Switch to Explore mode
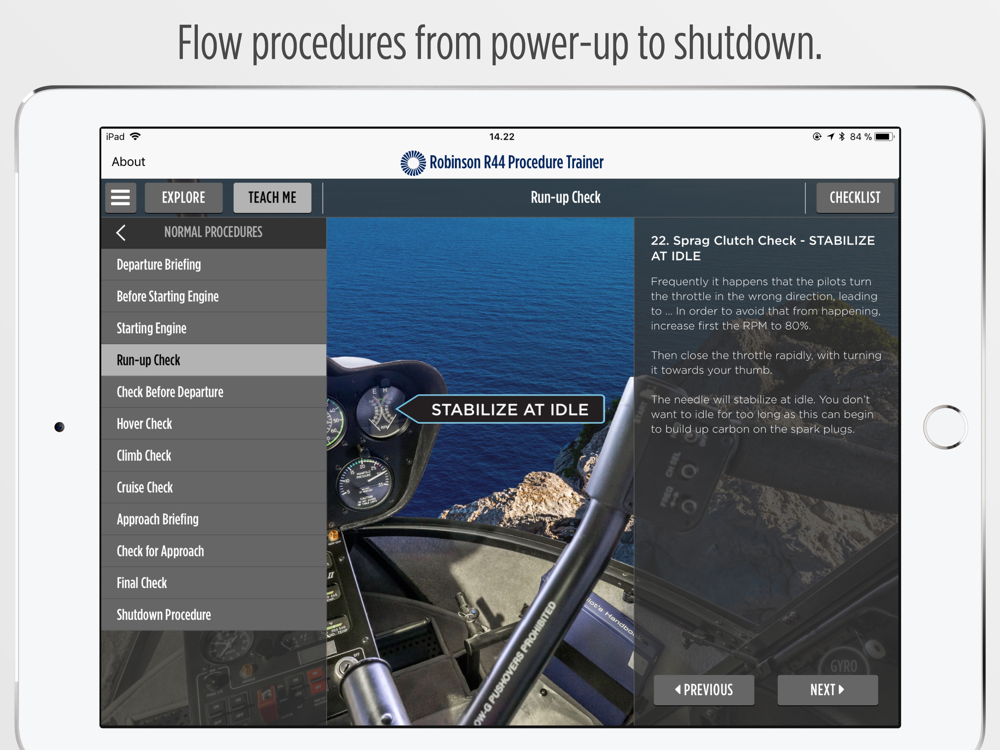This screenshot has width=1000, height=750. pos(184,198)
